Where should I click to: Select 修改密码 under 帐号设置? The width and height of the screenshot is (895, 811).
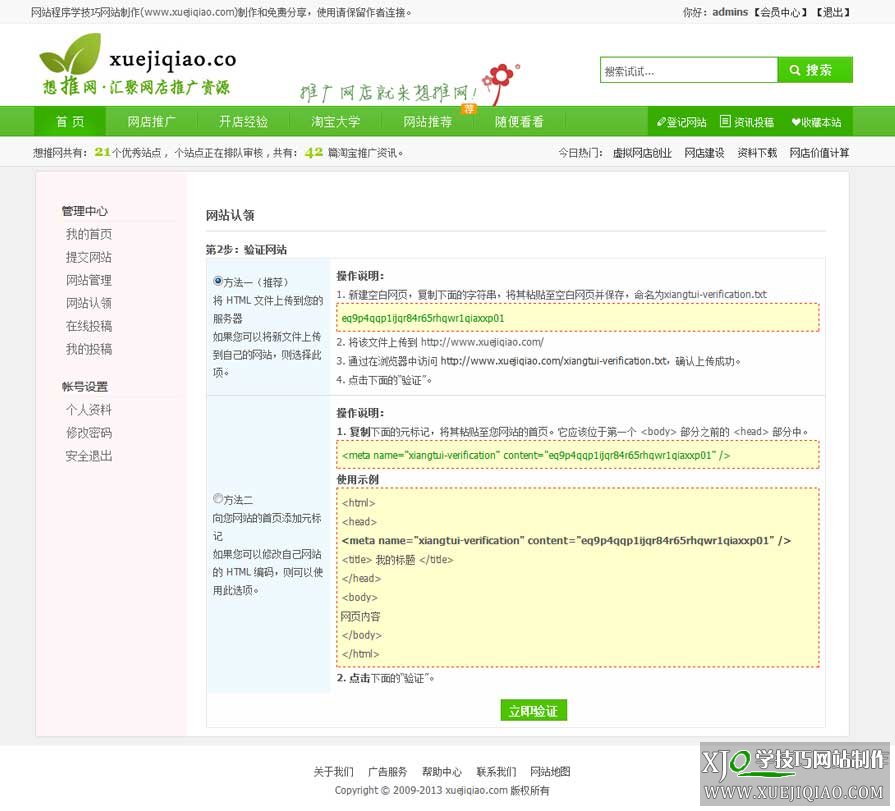[x=89, y=433]
